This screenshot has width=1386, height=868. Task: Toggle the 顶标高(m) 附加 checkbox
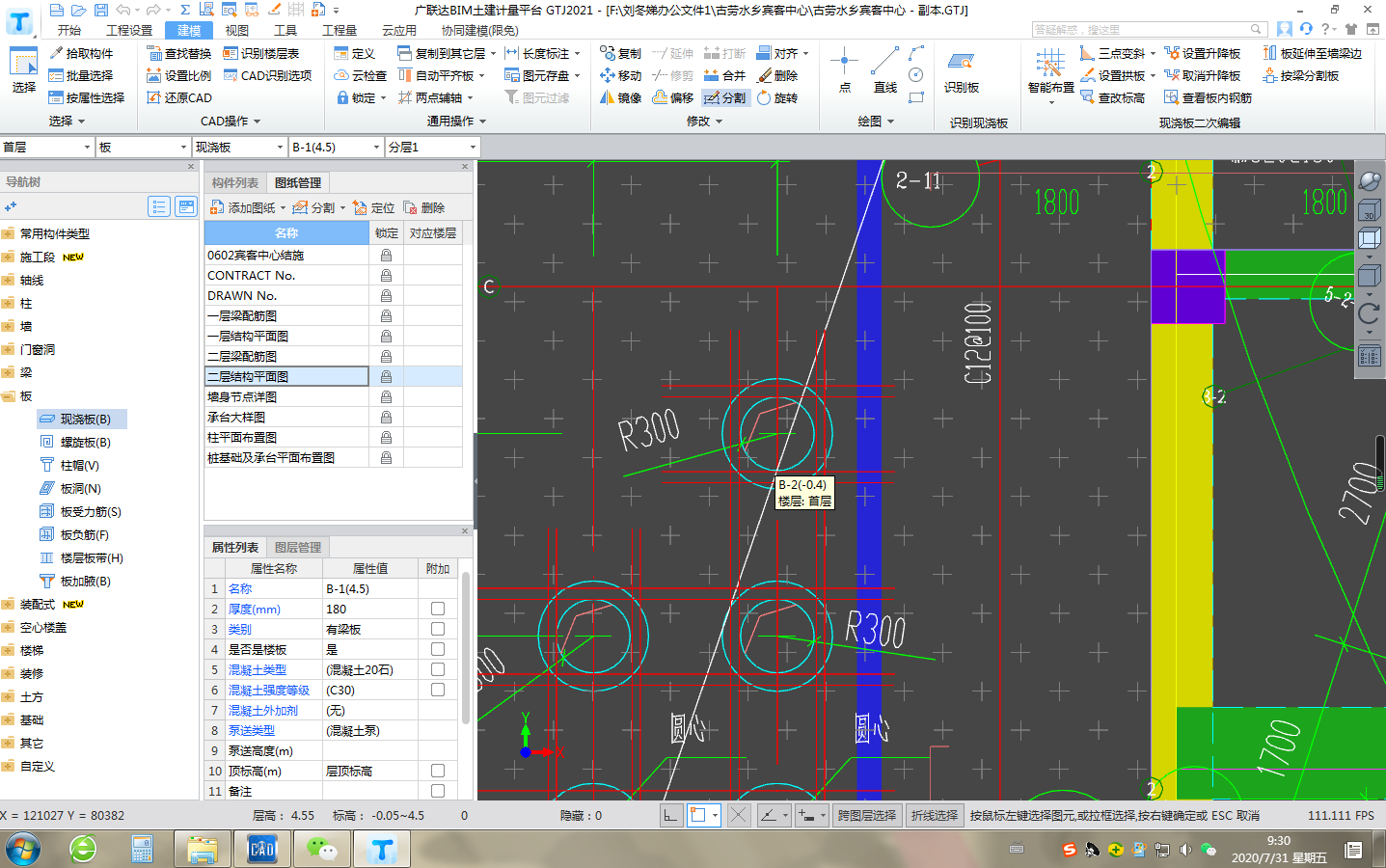tap(438, 771)
